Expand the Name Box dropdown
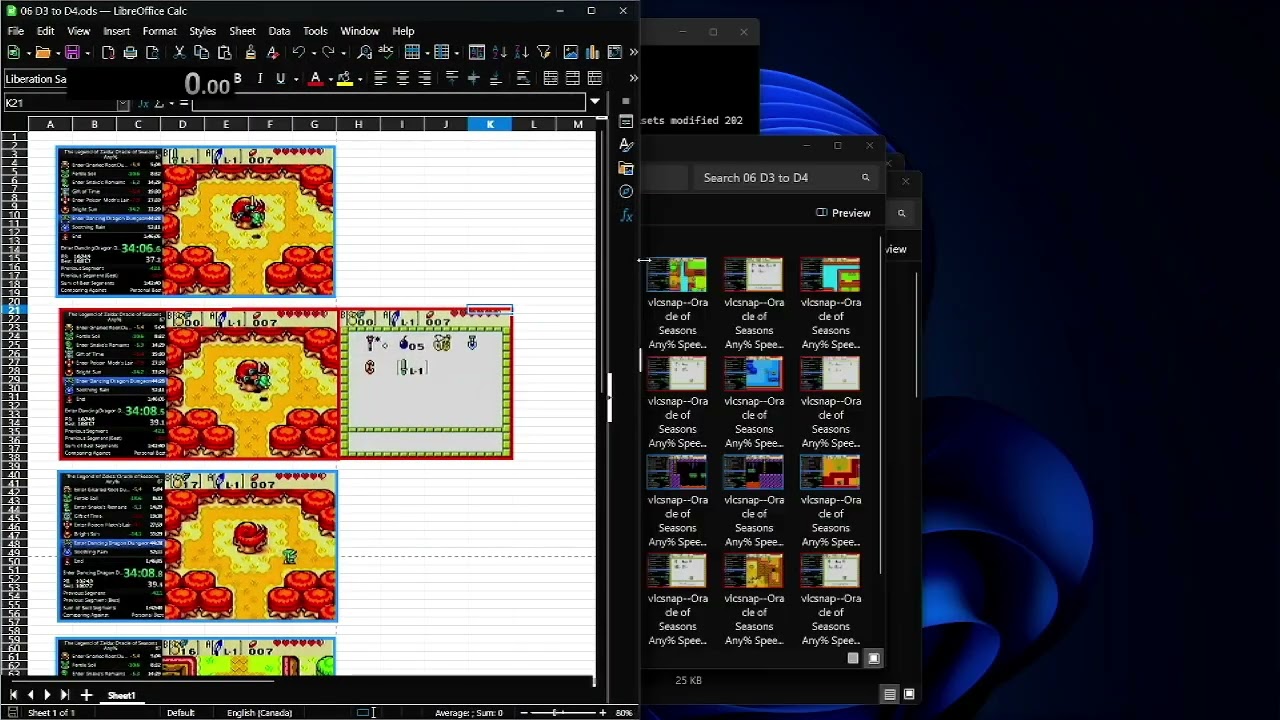Screen dimensions: 1280x720 (x=123, y=103)
